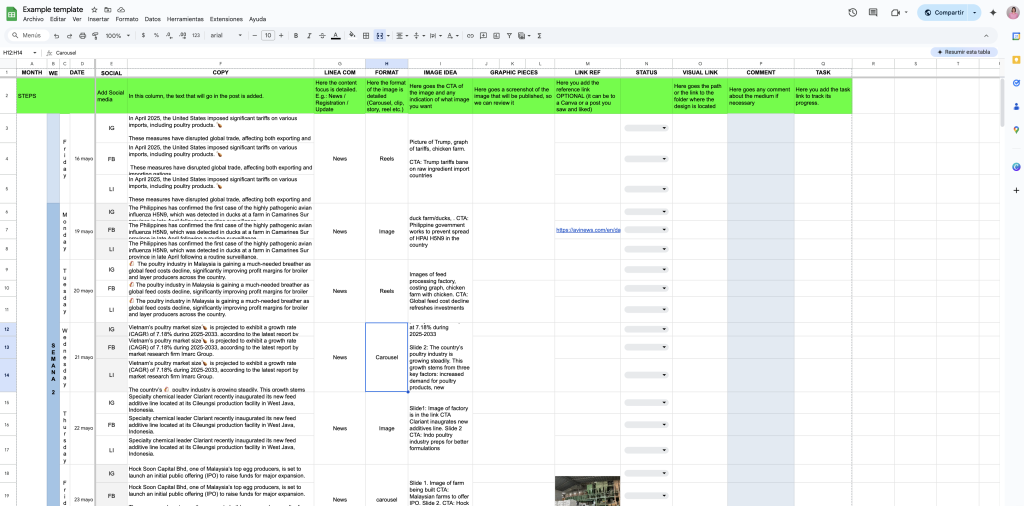Toggle bold formatting
The width and height of the screenshot is (1024, 506).
(x=295, y=35)
